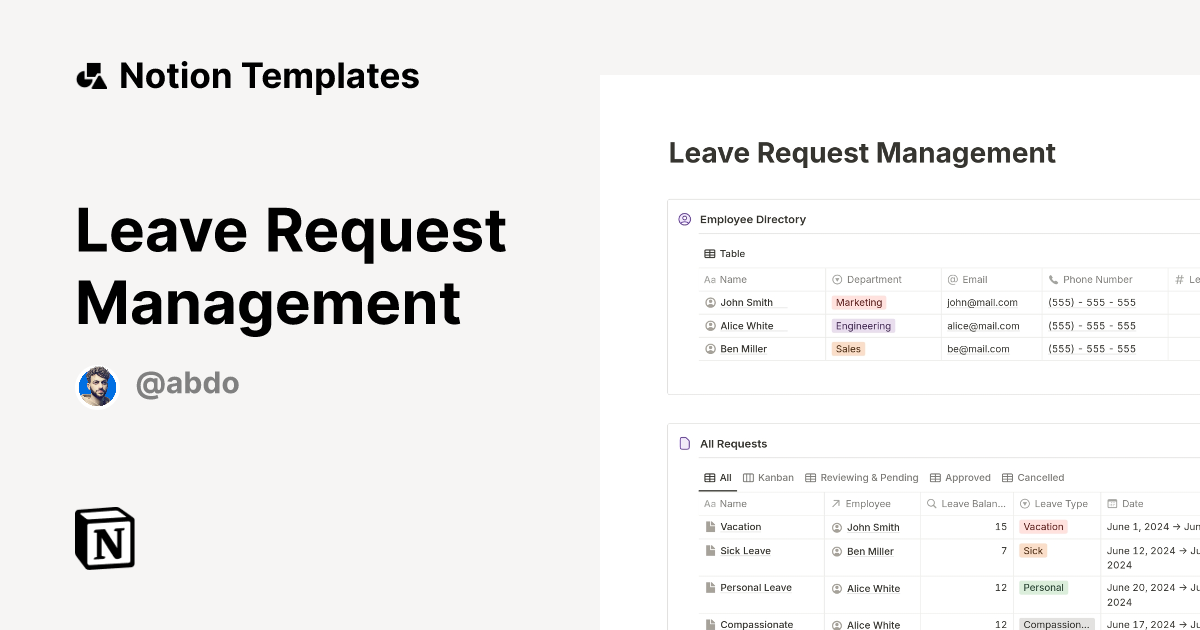Click the @ icon in the Email column header

pyautogui.click(x=954, y=279)
